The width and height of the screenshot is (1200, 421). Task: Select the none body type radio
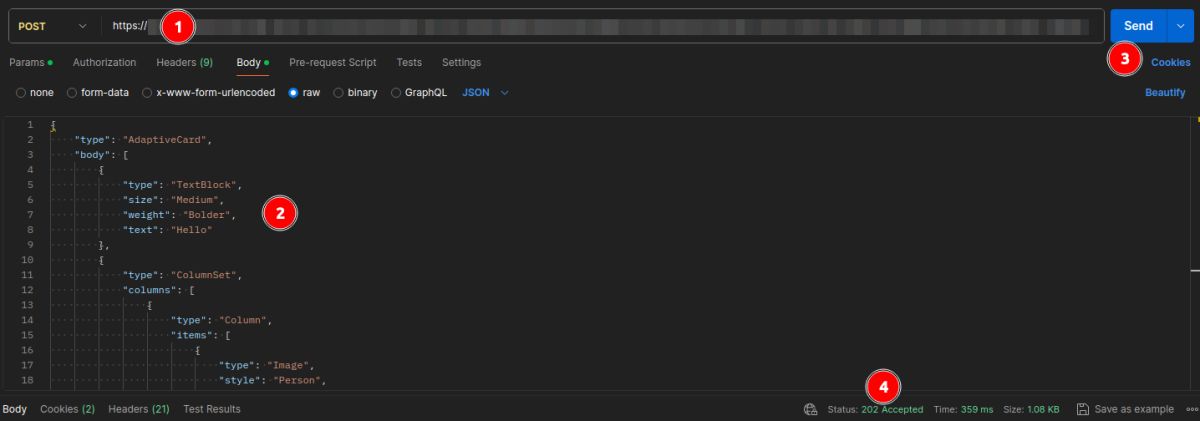(21, 92)
